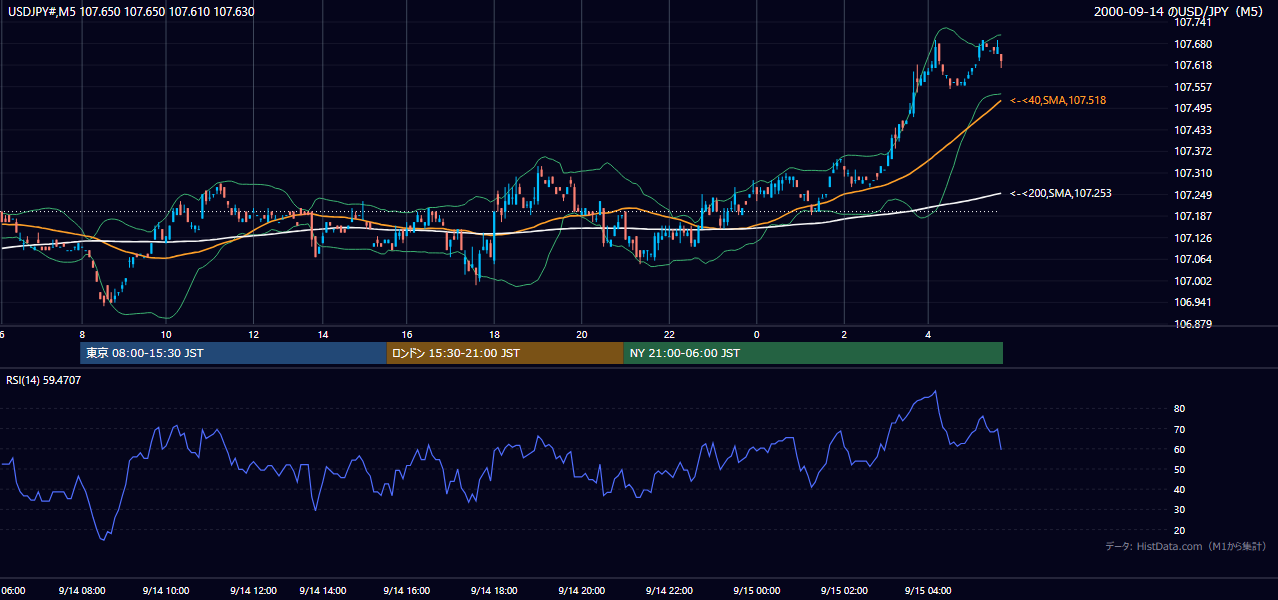1278x600 pixels.
Task: Click the 9/14 12:00 date label
Action: click(253, 590)
